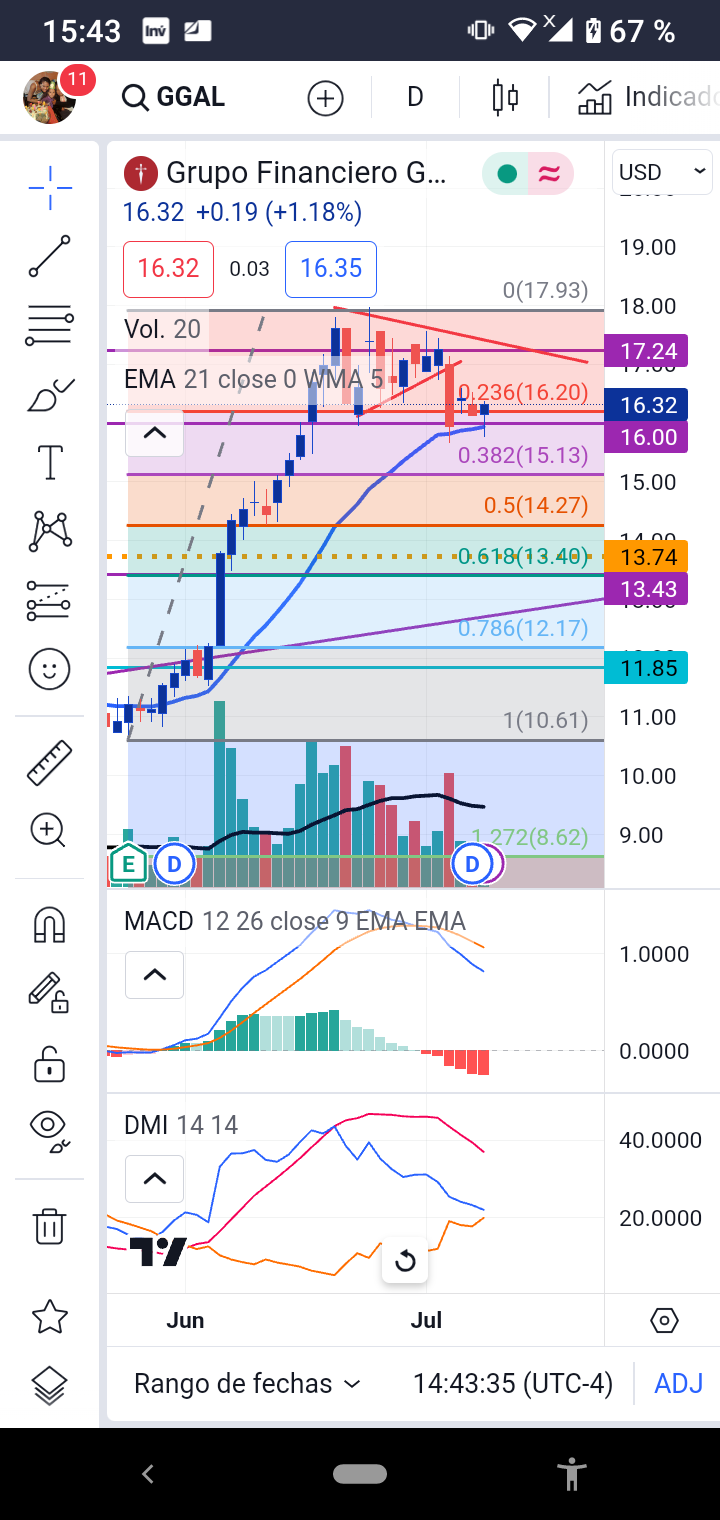Toggle the ADJ adjusted data option
720x1520 pixels.
point(679,1384)
